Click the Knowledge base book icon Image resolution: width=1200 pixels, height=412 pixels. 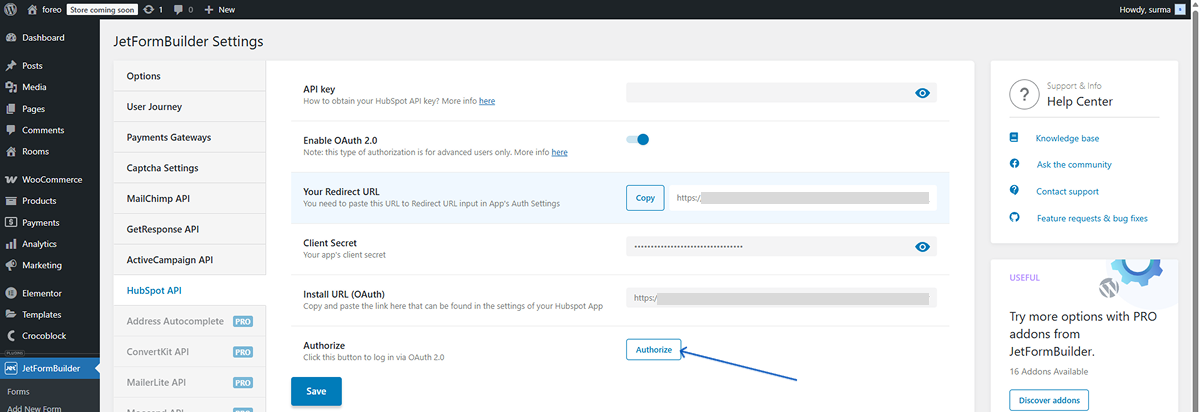pos(1014,137)
